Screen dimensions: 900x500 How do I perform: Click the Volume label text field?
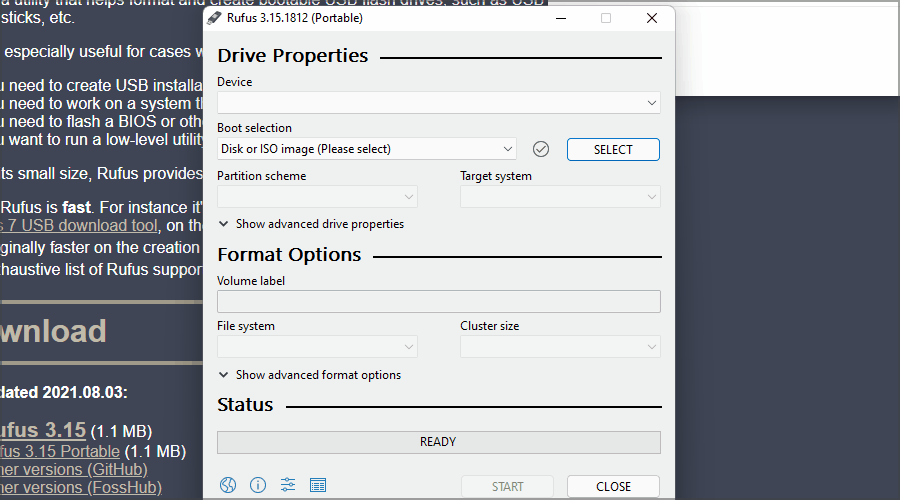coord(438,301)
